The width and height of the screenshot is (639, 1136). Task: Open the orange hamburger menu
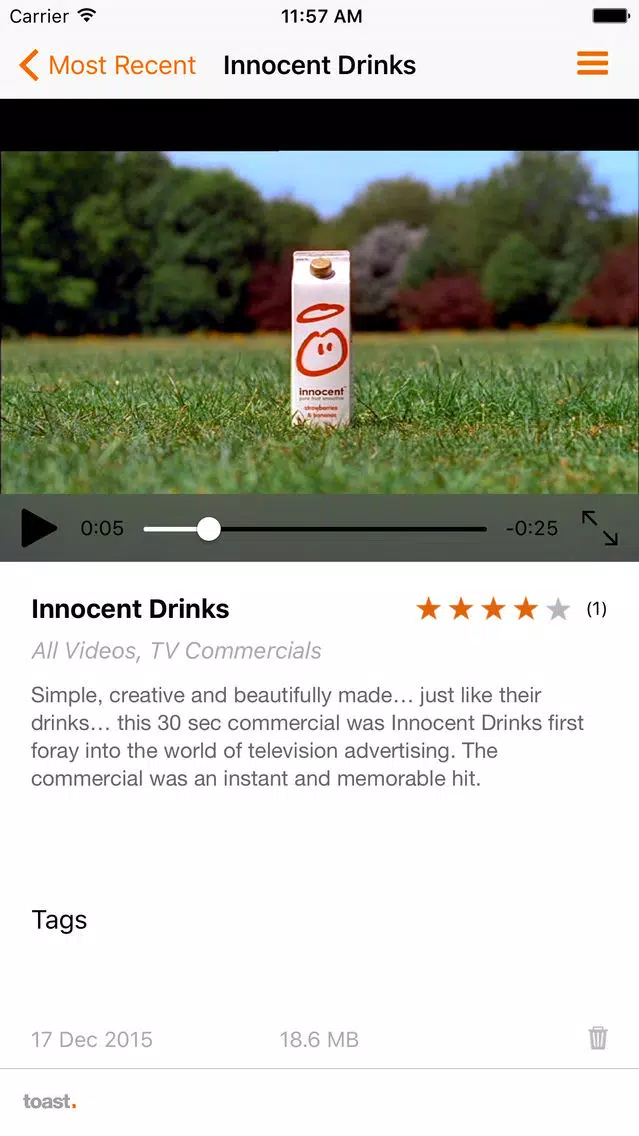pyautogui.click(x=592, y=64)
